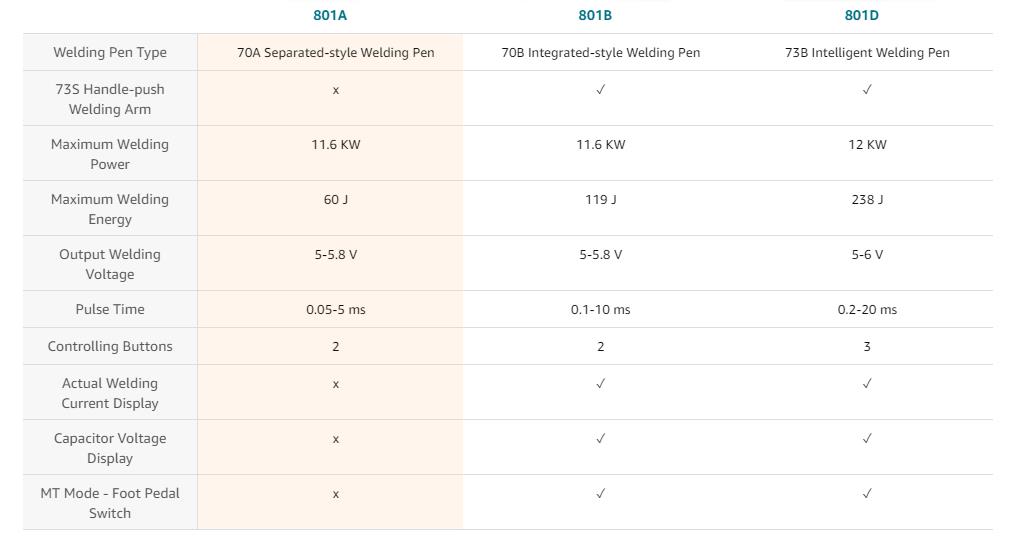1018x546 pixels.
Task: Select the Controlling Buttons row label
Action: click(x=110, y=346)
